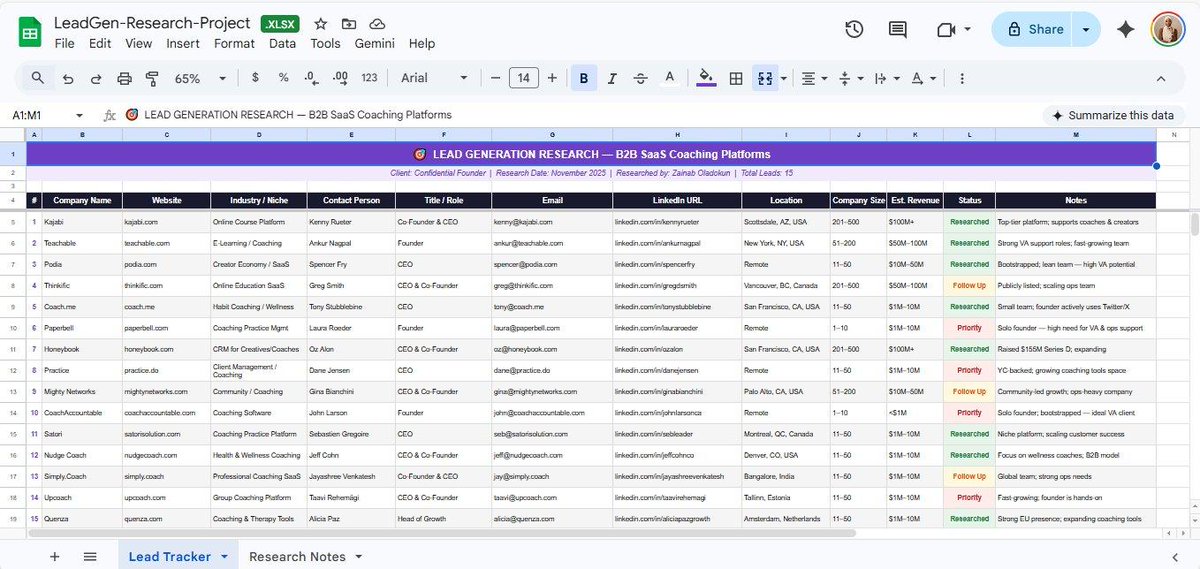Open the Lead Tracker tab dropdown arrow
This screenshot has width=1200, height=569.
(224, 556)
